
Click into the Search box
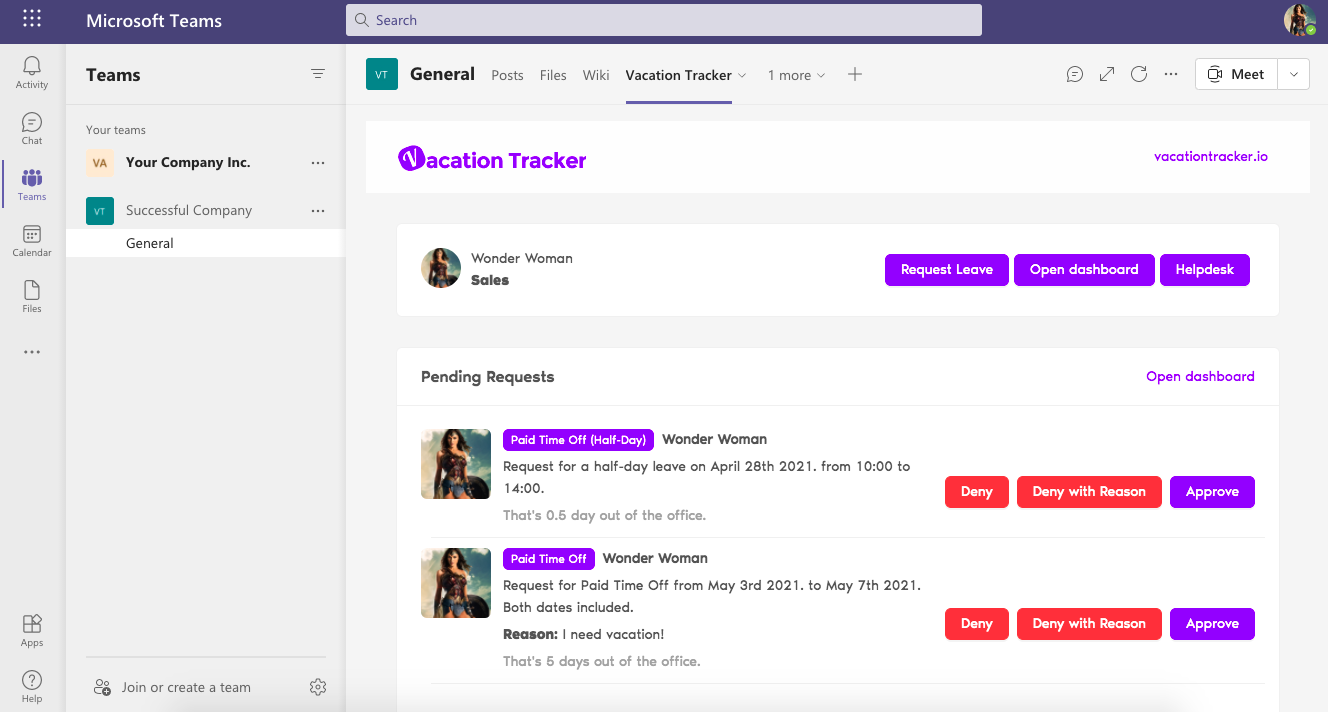pos(664,20)
